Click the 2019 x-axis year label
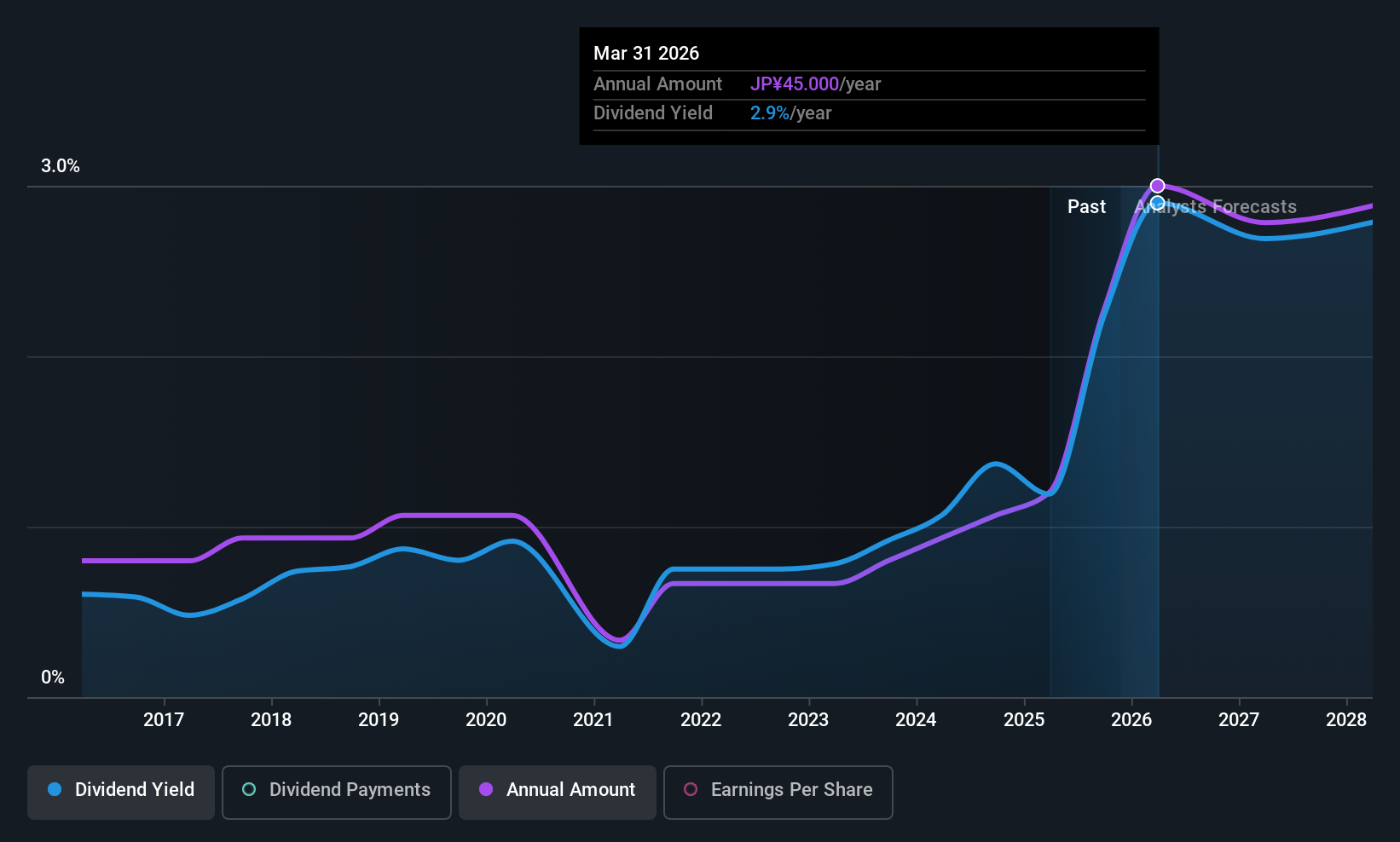Image resolution: width=1400 pixels, height=842 pixels. (379, 720)
